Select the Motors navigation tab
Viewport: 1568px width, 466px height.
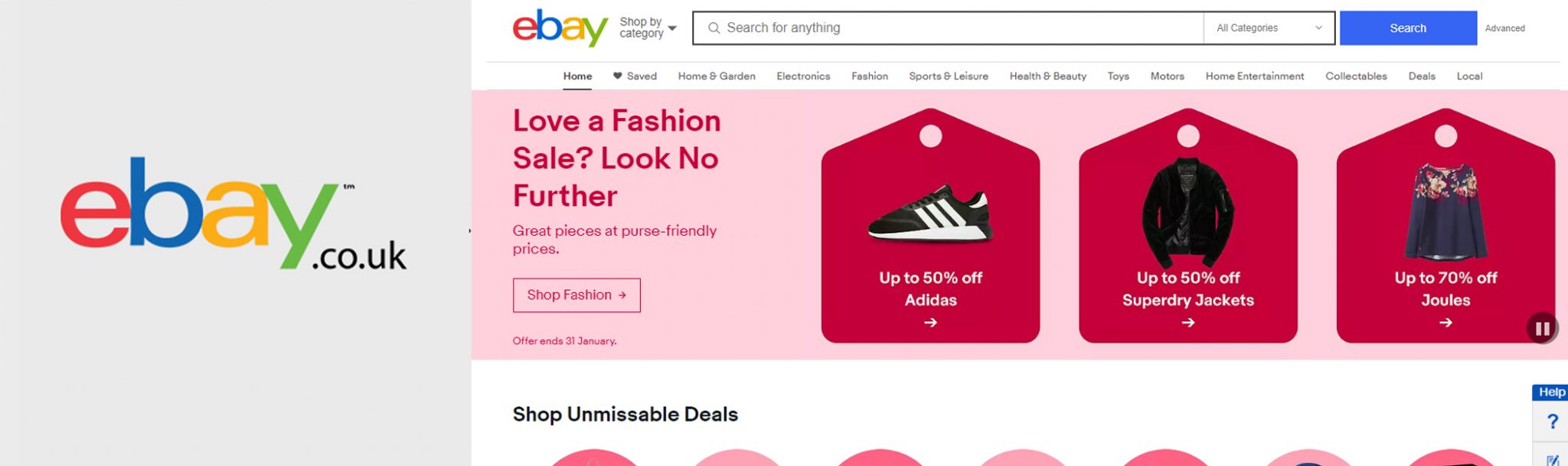(1167, 76)
